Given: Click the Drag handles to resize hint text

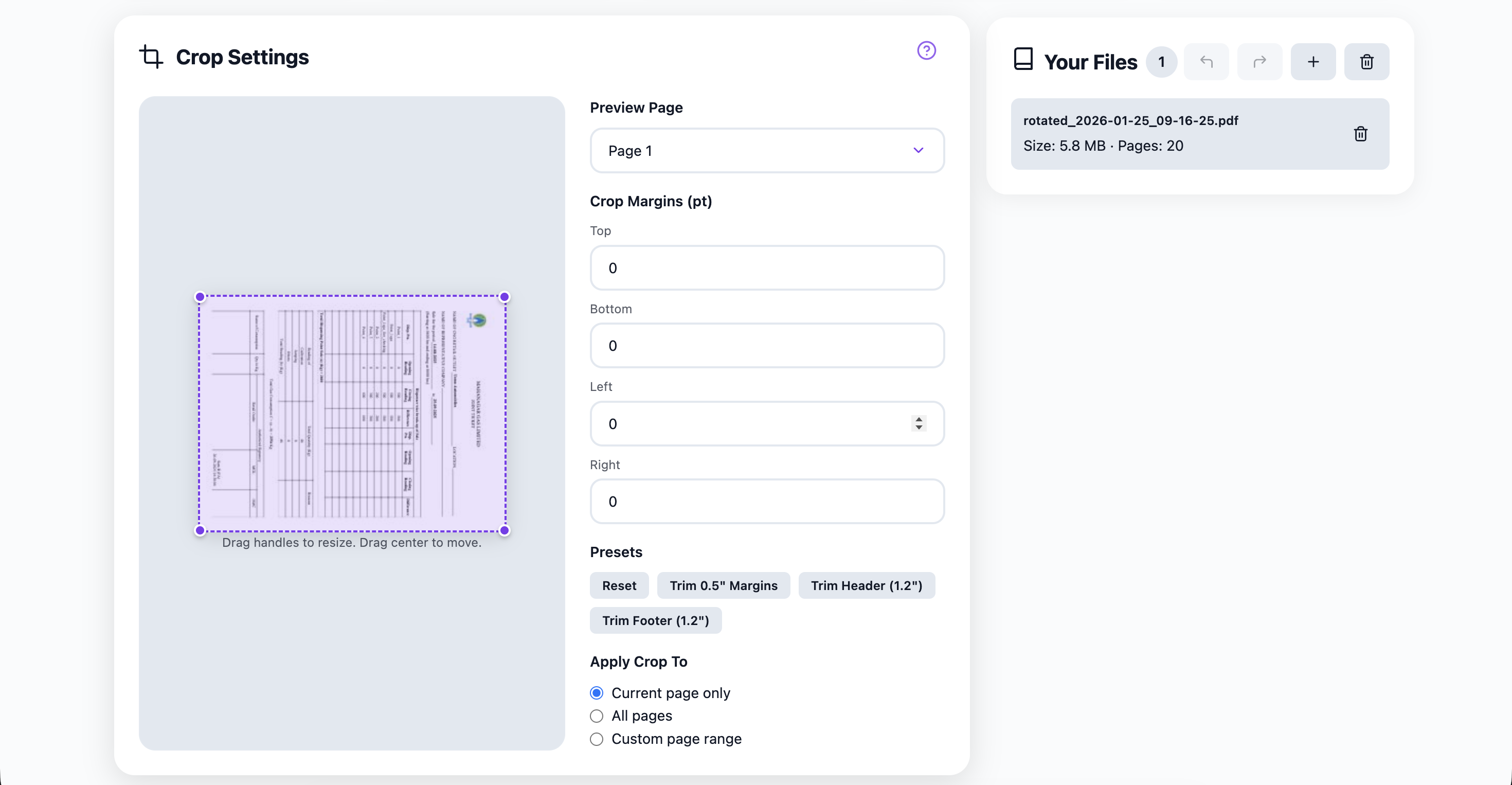Looking at the screenshot, I should (352, 543).
